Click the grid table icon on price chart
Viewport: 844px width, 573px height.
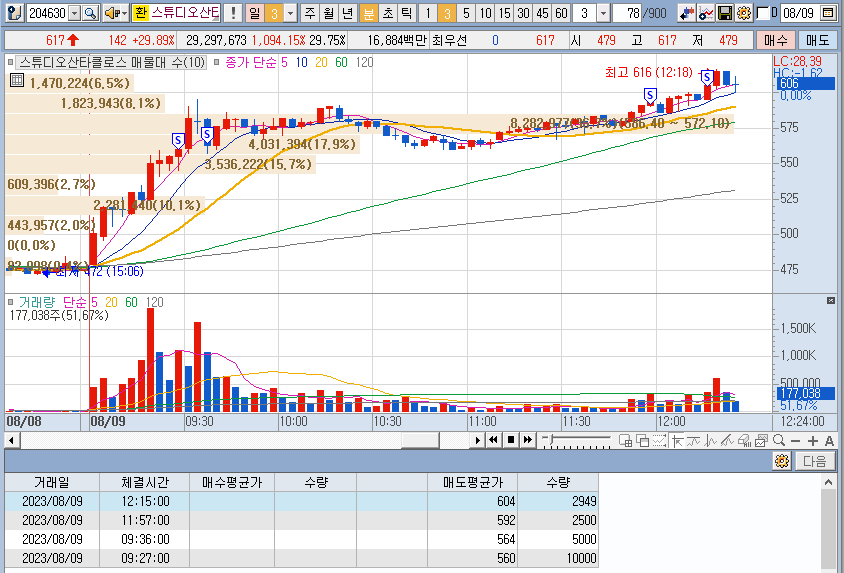coord(17,81)
